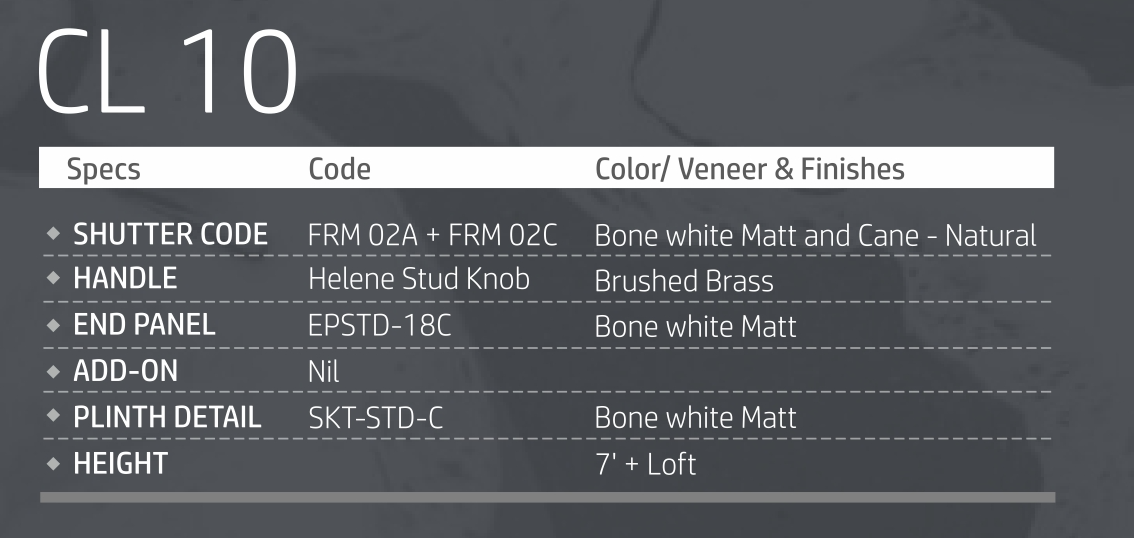
Task: Click the PLINTH DETAIL row label
Action: pos(167,418)
